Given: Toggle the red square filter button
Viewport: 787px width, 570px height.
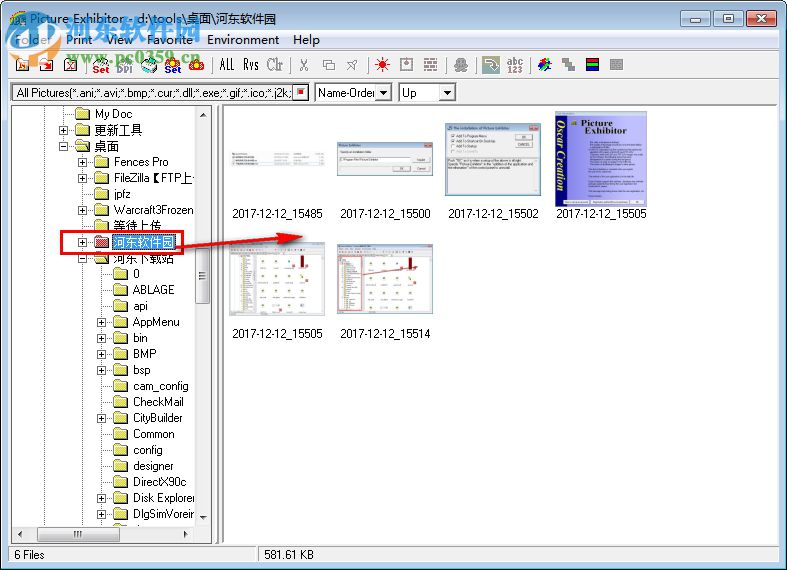Looking at the screenshot, I should click(x=300, y=92).
